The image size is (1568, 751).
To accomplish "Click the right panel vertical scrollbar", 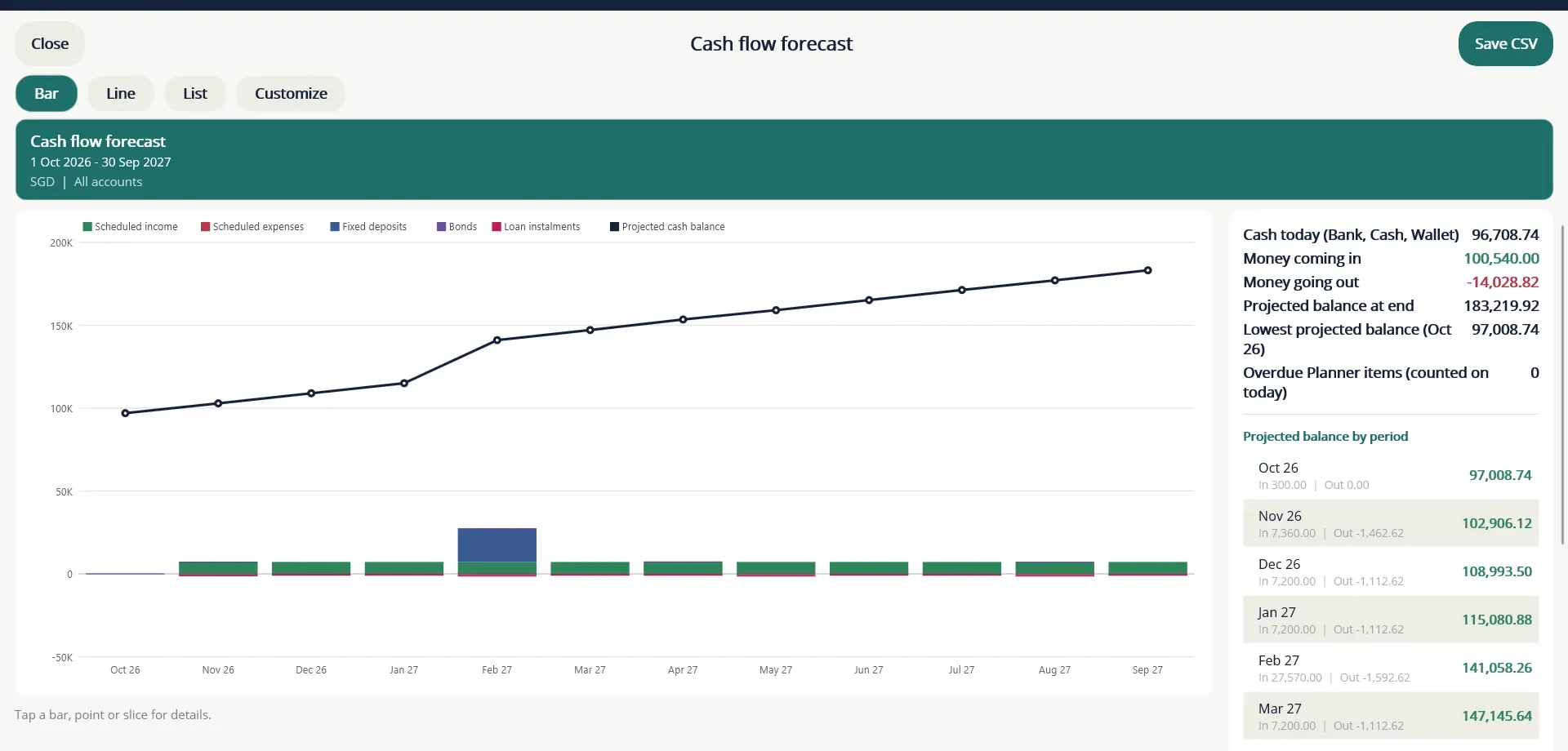I will coord(1563,384).
